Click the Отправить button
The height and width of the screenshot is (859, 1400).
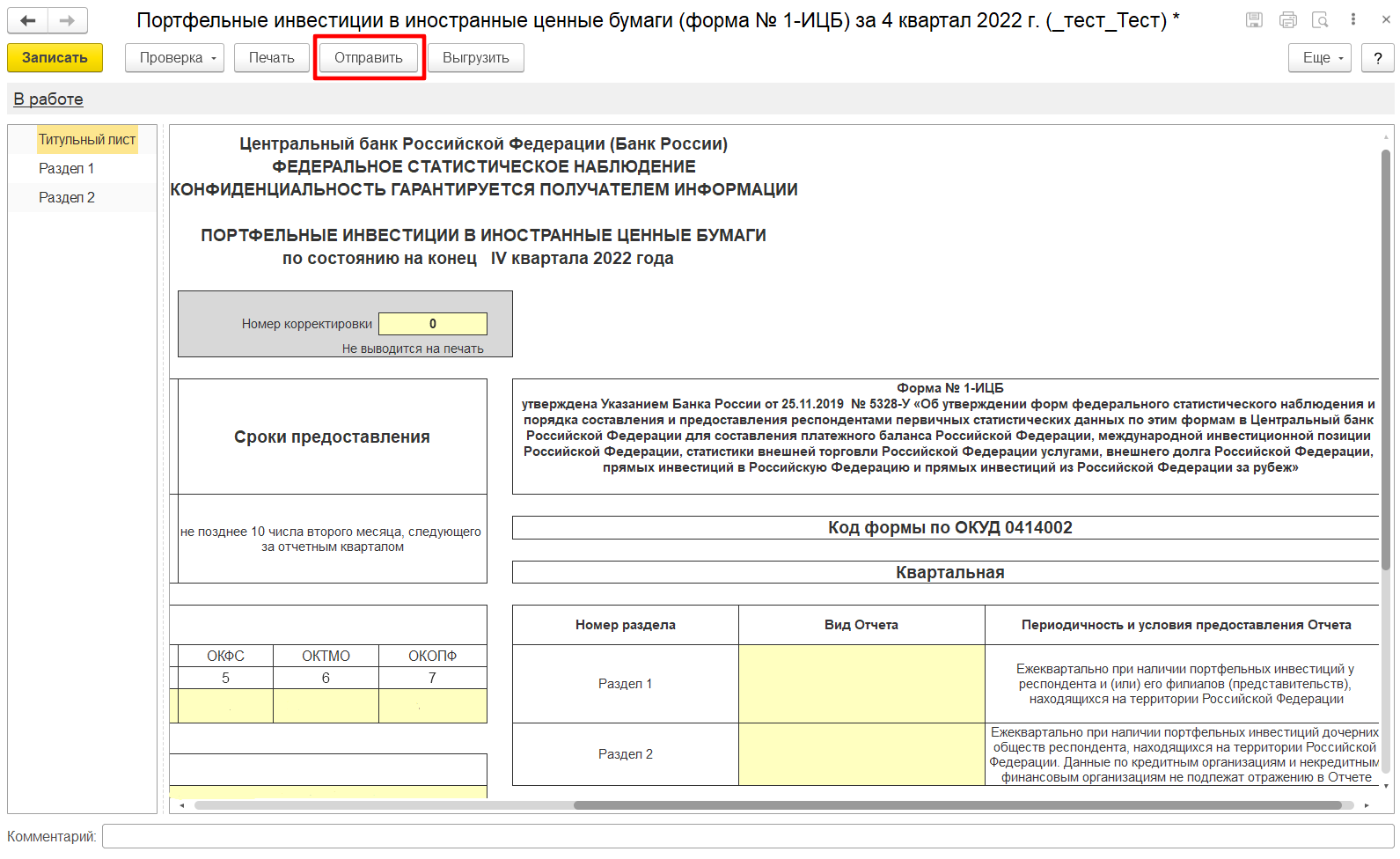[369, 58]
